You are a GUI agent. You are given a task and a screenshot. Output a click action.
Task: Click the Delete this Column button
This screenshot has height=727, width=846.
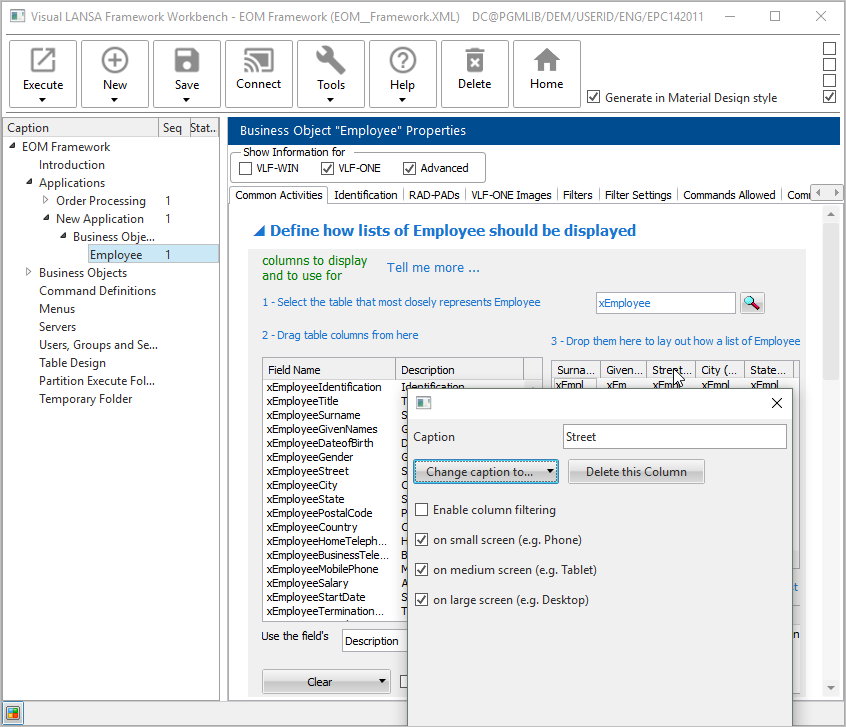636,472
